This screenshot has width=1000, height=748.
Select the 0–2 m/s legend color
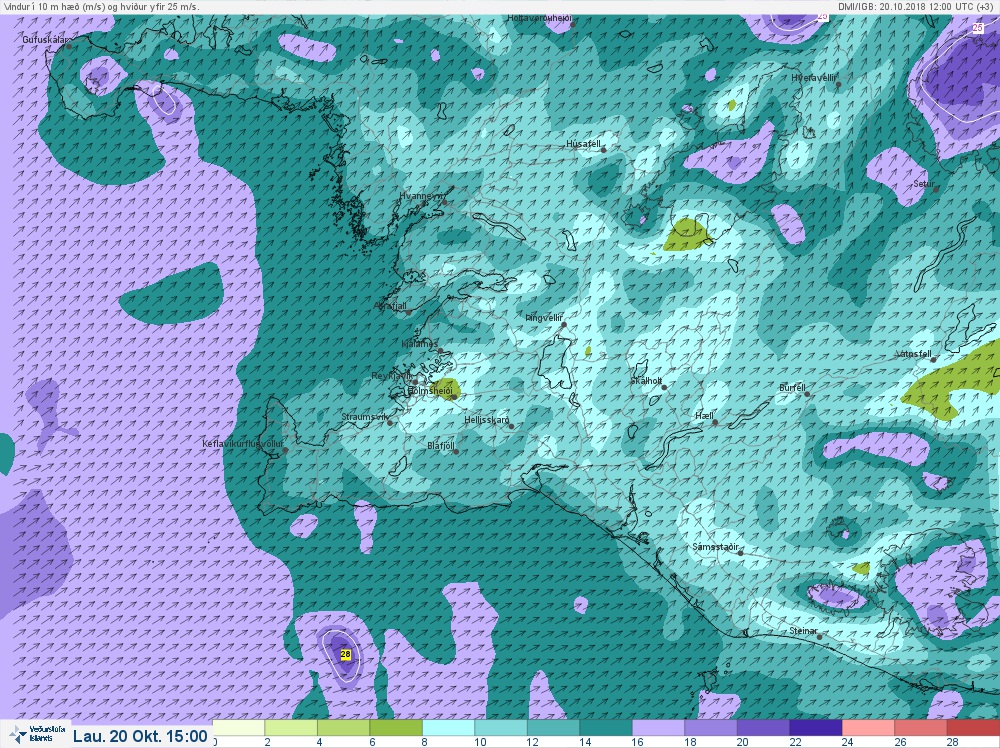(x=239, y=728)
